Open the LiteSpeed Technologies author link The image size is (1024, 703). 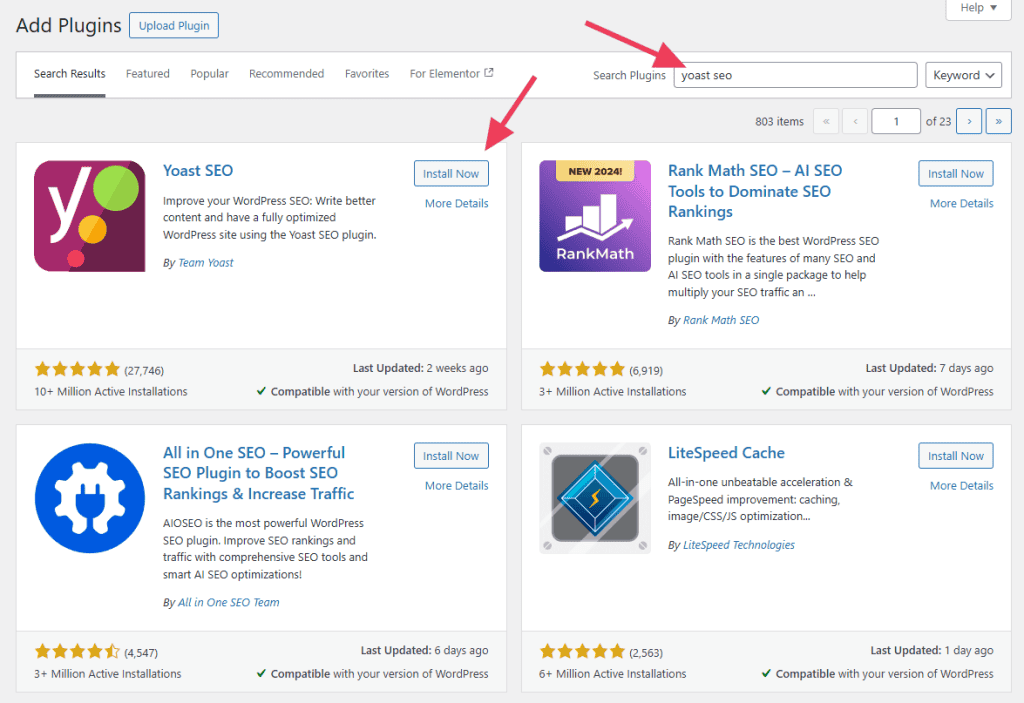(739, 545)
